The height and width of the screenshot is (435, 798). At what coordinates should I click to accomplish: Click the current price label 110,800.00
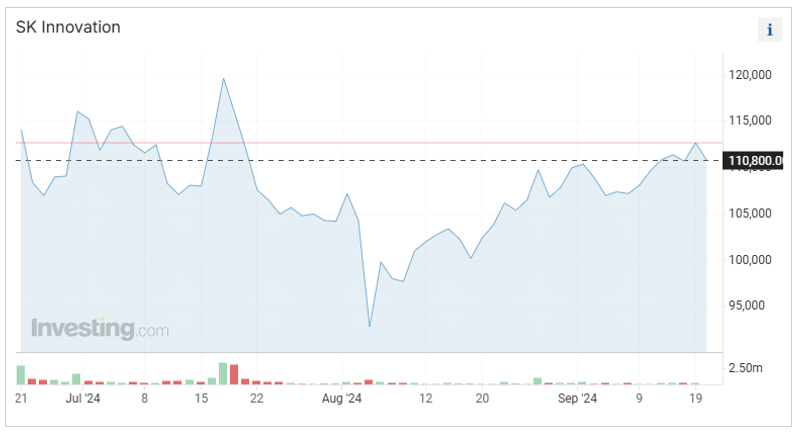pyautogui.click(x=756, y=160)
